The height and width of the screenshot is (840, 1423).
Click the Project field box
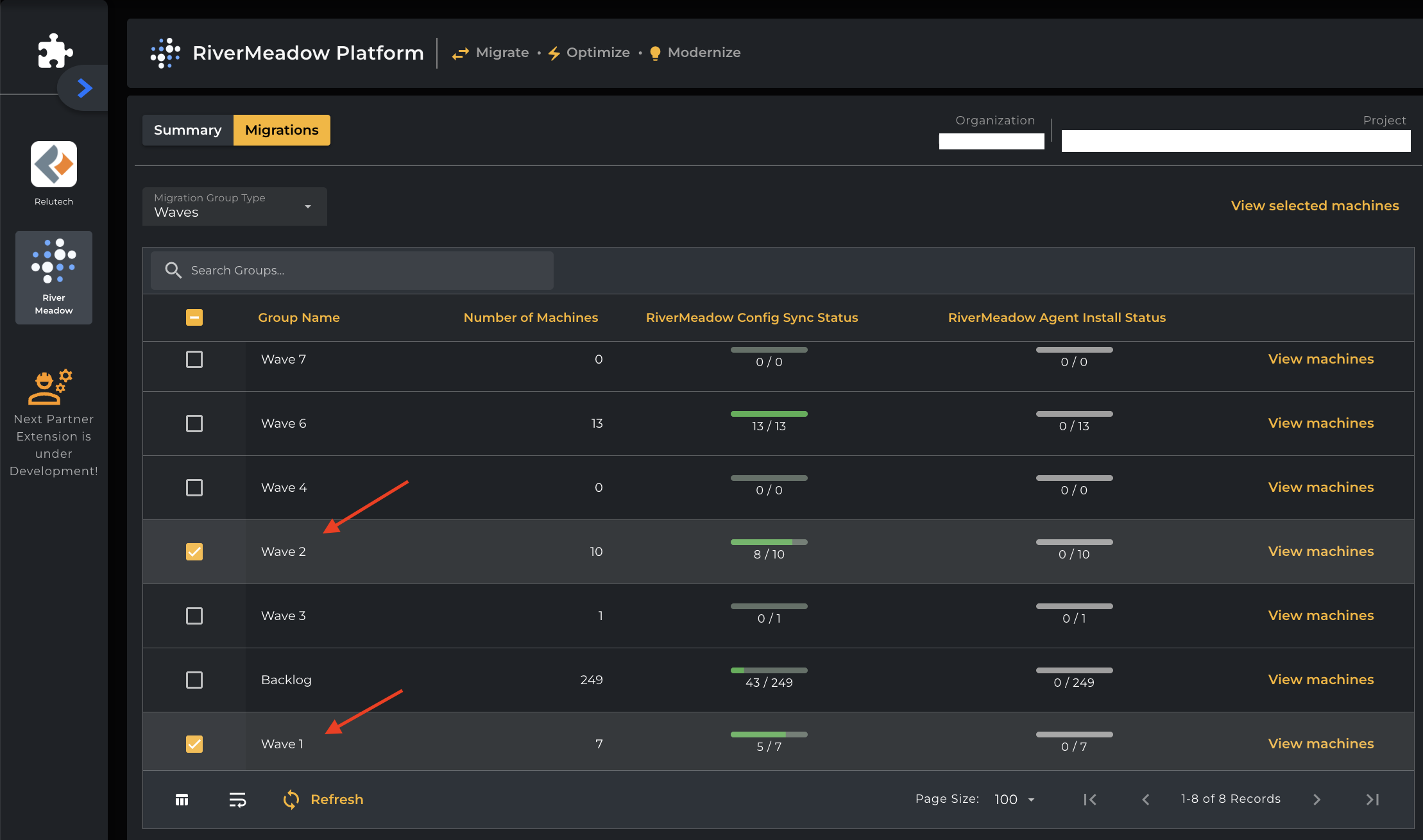[1236, 141]
